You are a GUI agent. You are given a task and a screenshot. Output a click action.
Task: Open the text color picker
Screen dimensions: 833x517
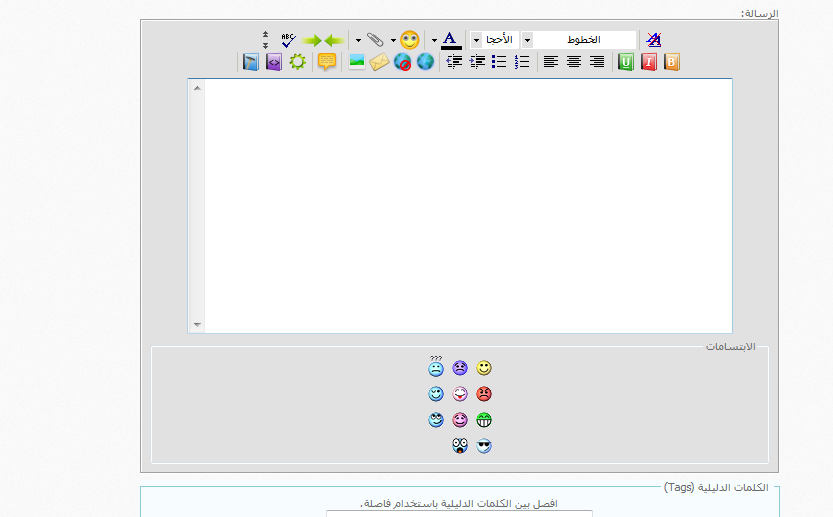pos(451,40)
